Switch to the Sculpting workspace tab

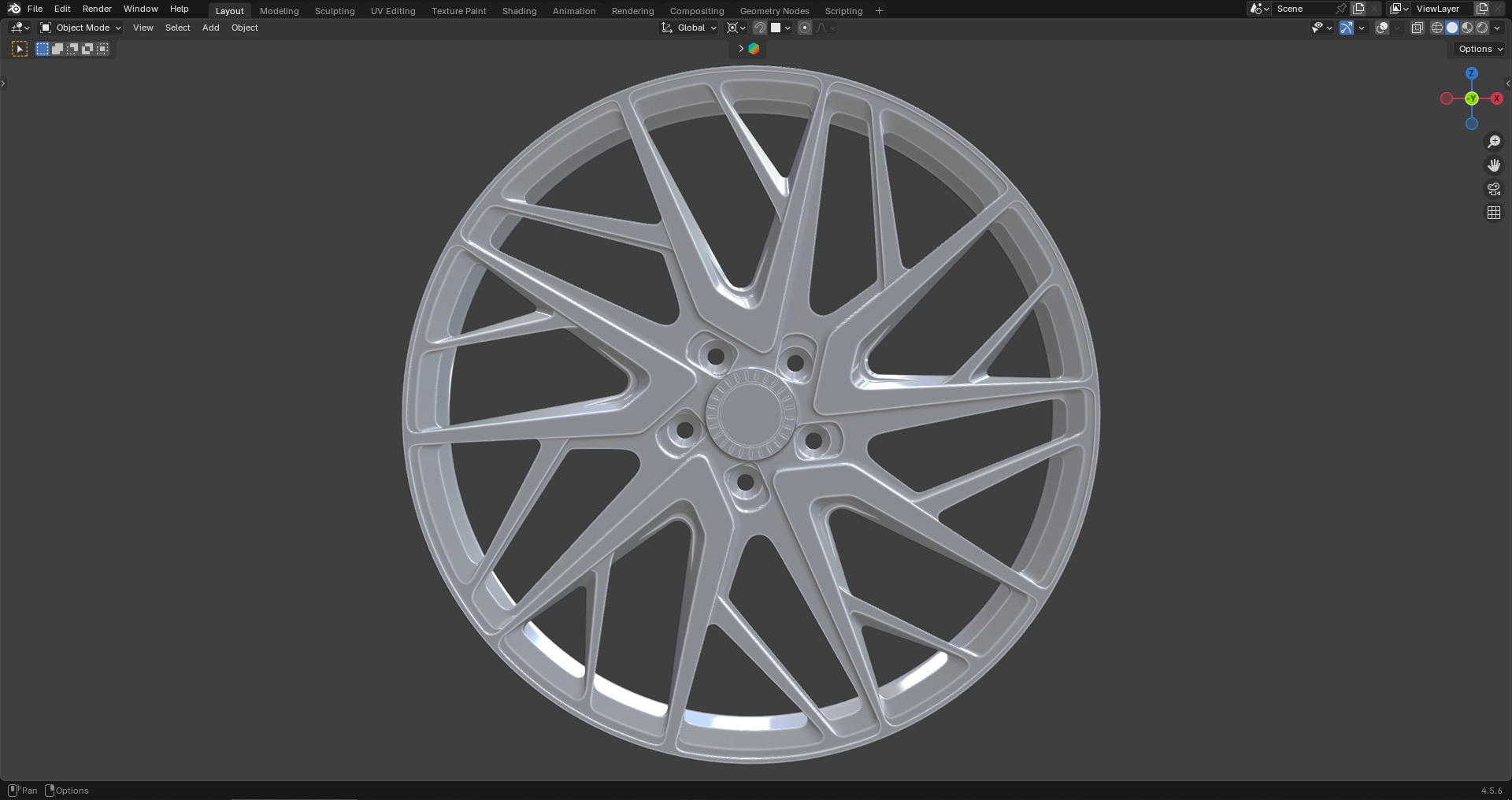click(335, 11)
